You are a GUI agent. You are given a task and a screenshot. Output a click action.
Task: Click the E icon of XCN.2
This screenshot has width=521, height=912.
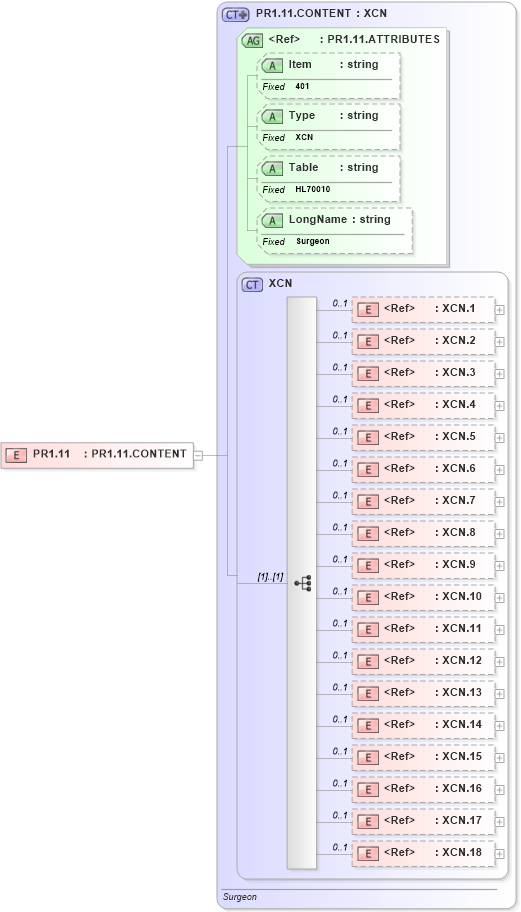367,342
